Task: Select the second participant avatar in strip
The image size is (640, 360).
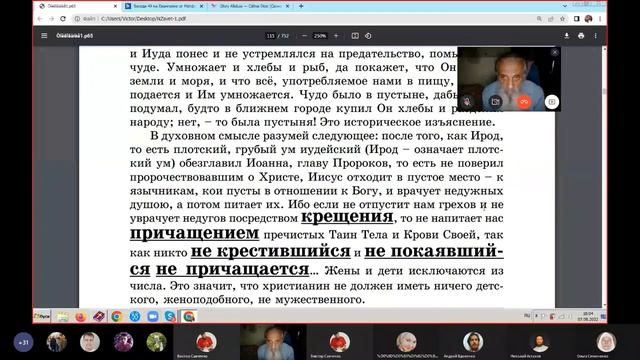Action: [90, 342]
